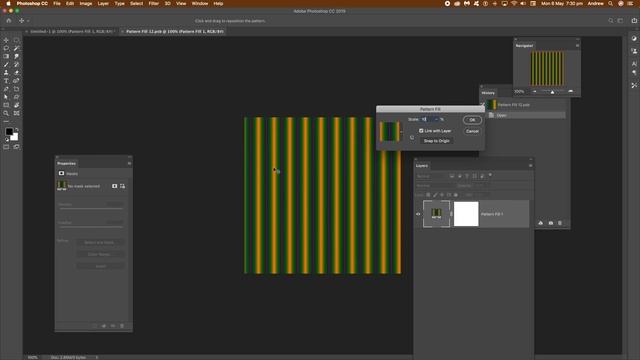The width and height of the screenshot is (640, 360).
Task: Open the foreground color picker
Action: pos(9,131)
